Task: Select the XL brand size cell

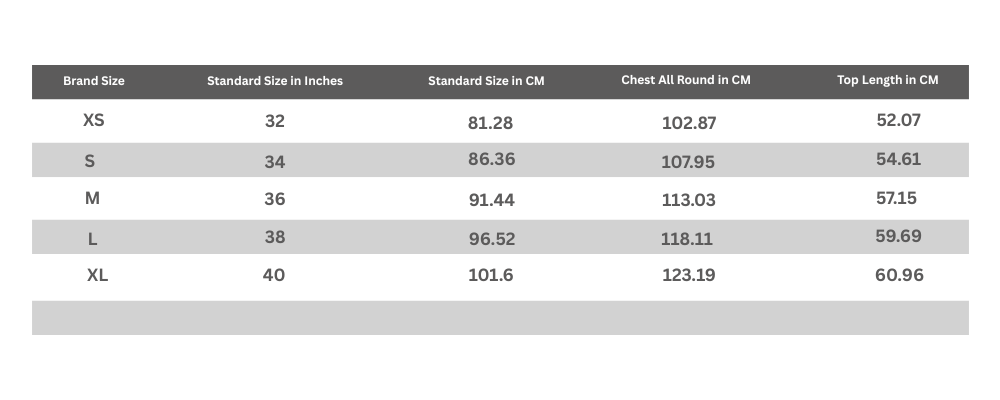Action: pos(97,275)
